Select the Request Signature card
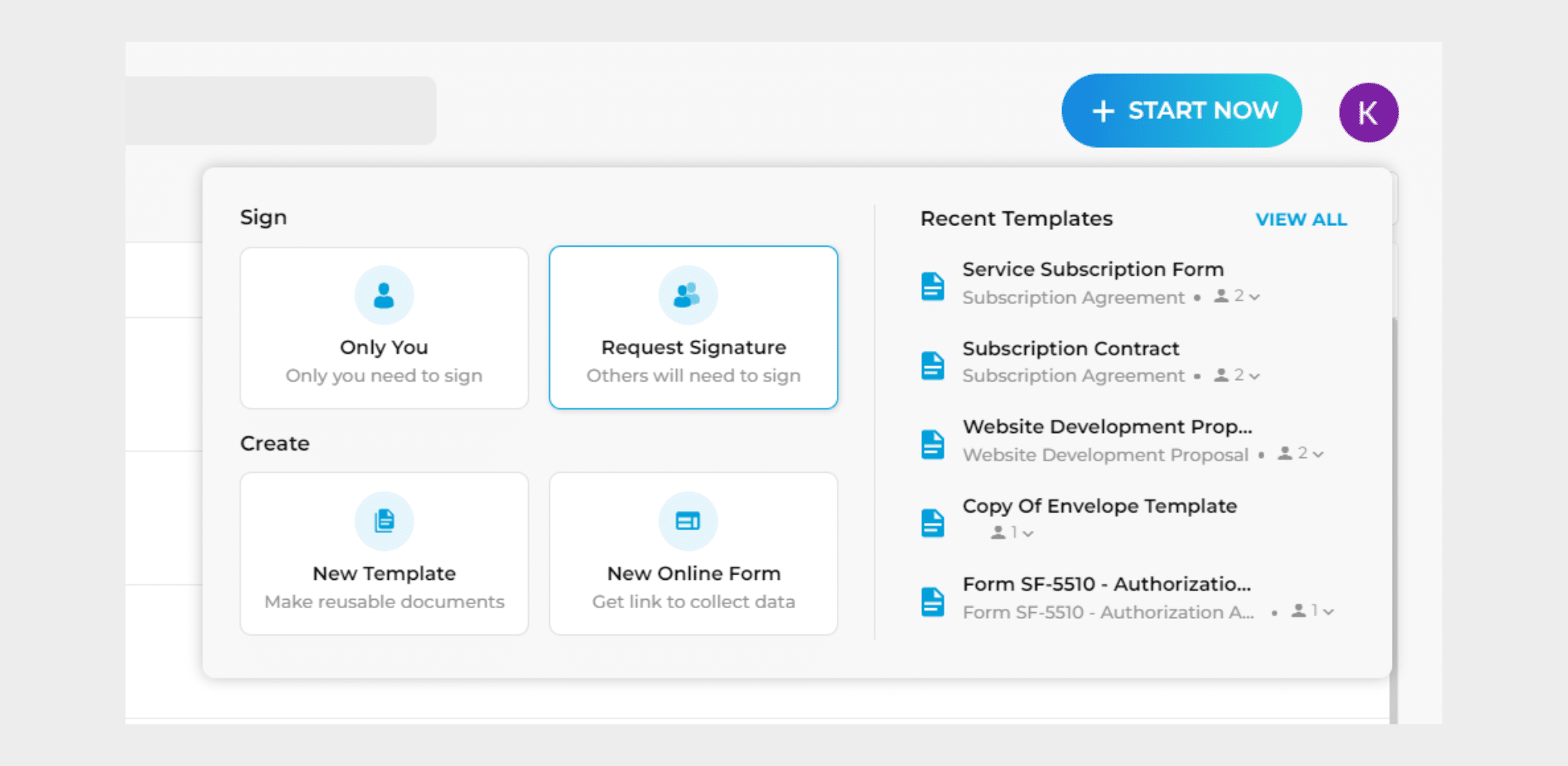Image resolution: width=1568 pixels, height=766 pixels. pyautogui.click(x=693, y=328)
